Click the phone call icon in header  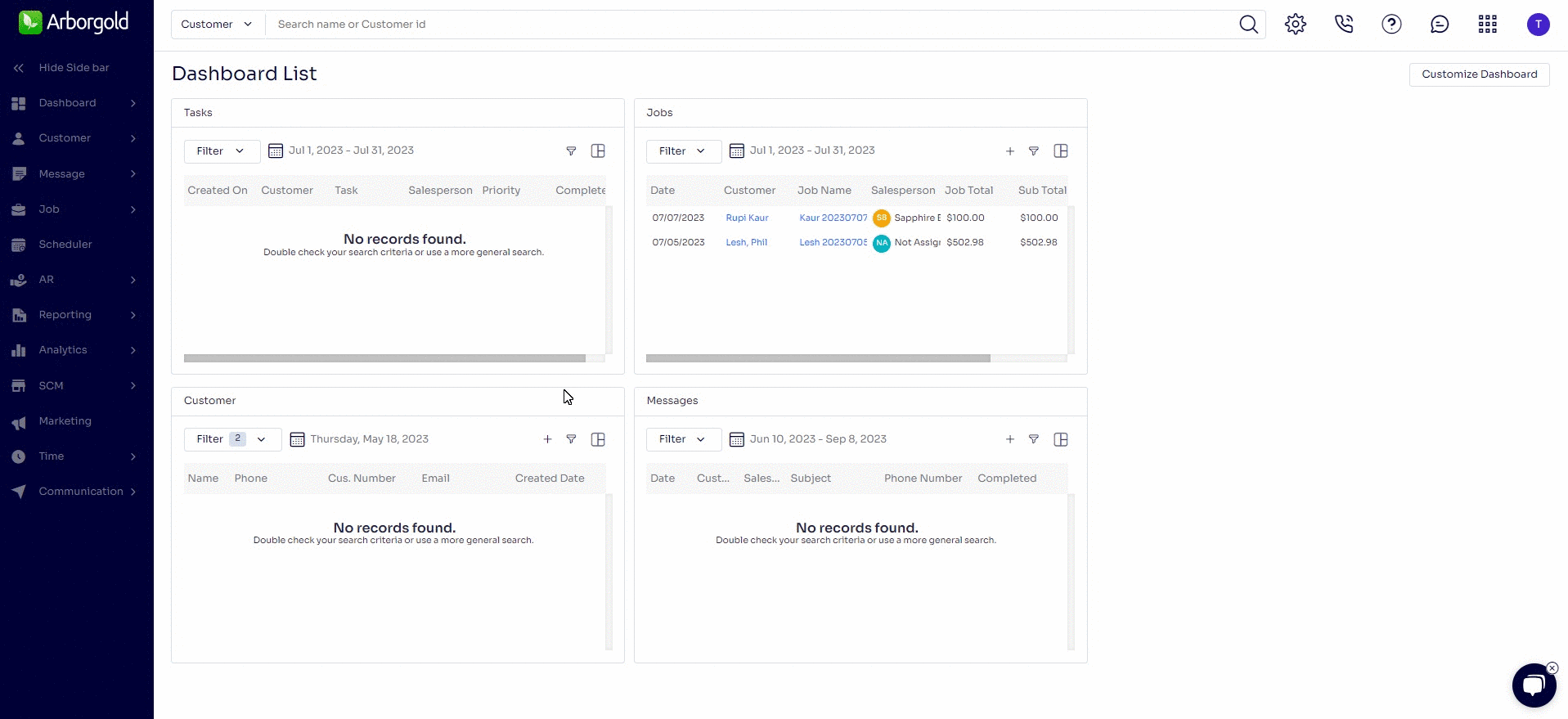pos(1343,25)
